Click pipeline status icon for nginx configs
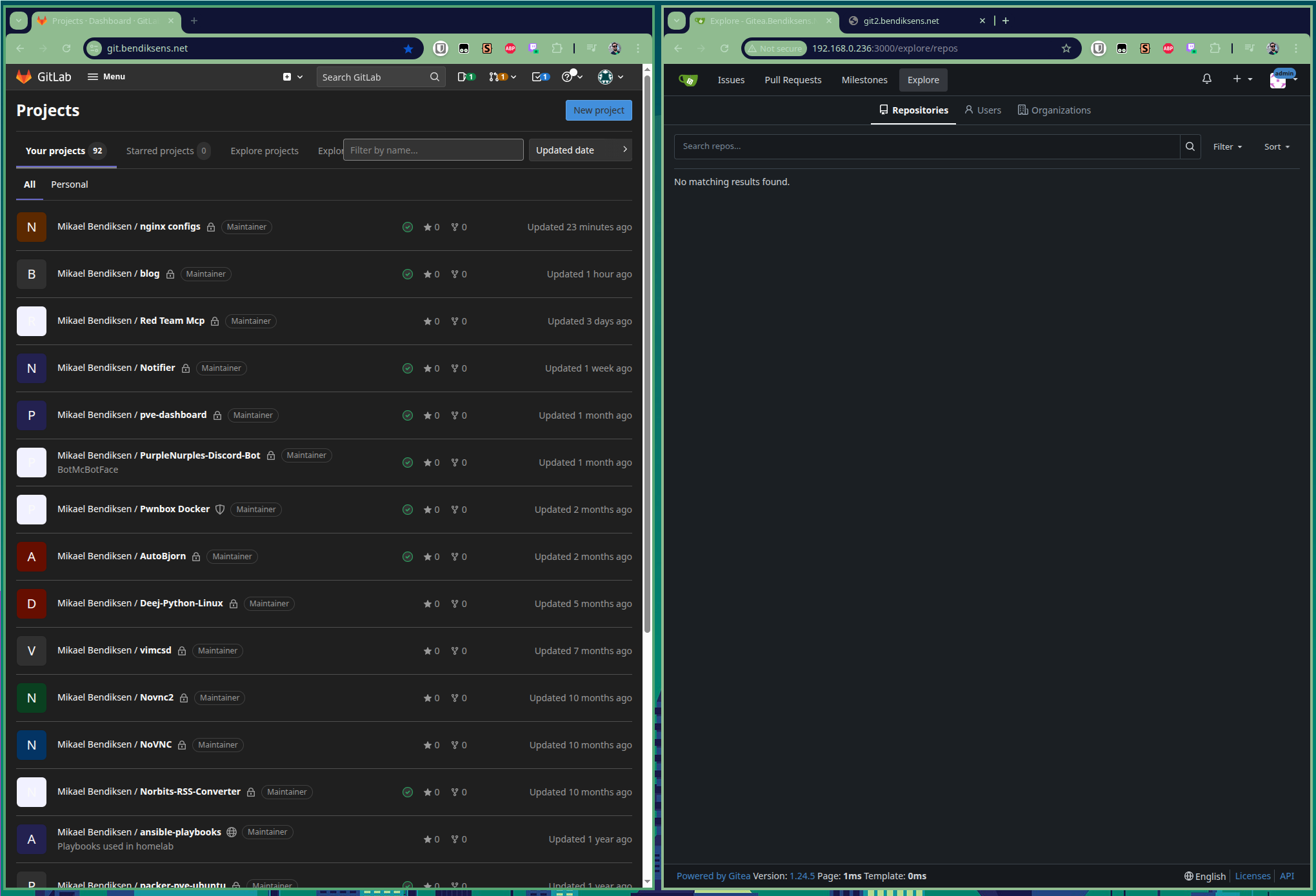1316x896 pixels. click(x=408, y=227)
